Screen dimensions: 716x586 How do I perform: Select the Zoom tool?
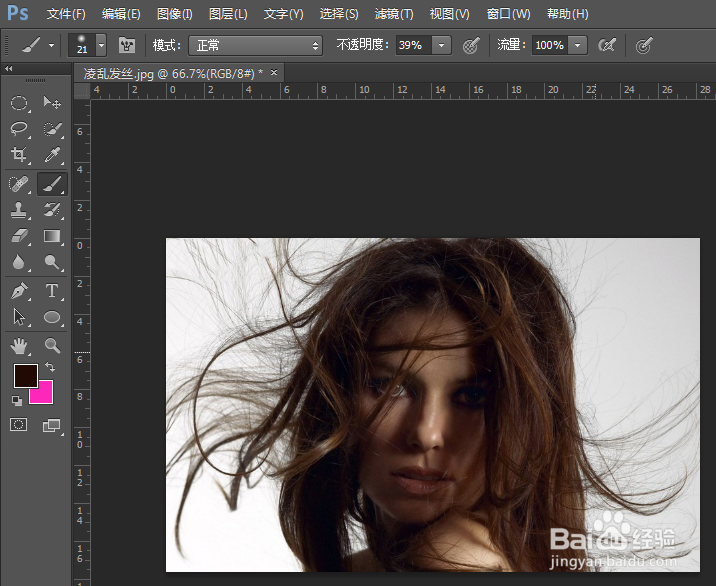pos(52,346)
